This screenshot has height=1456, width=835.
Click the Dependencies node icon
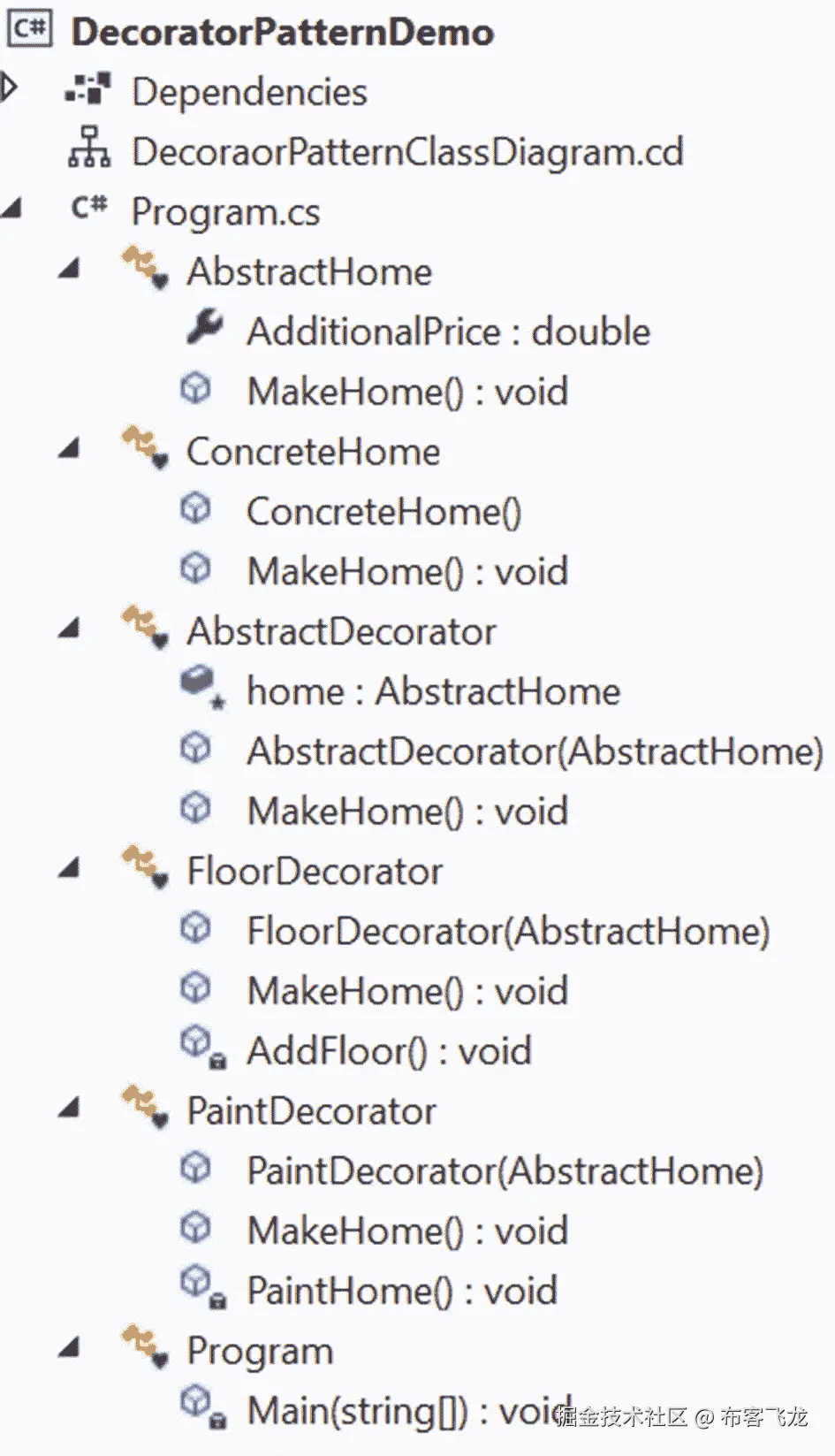pyautogui.click(x=88, y=90)
